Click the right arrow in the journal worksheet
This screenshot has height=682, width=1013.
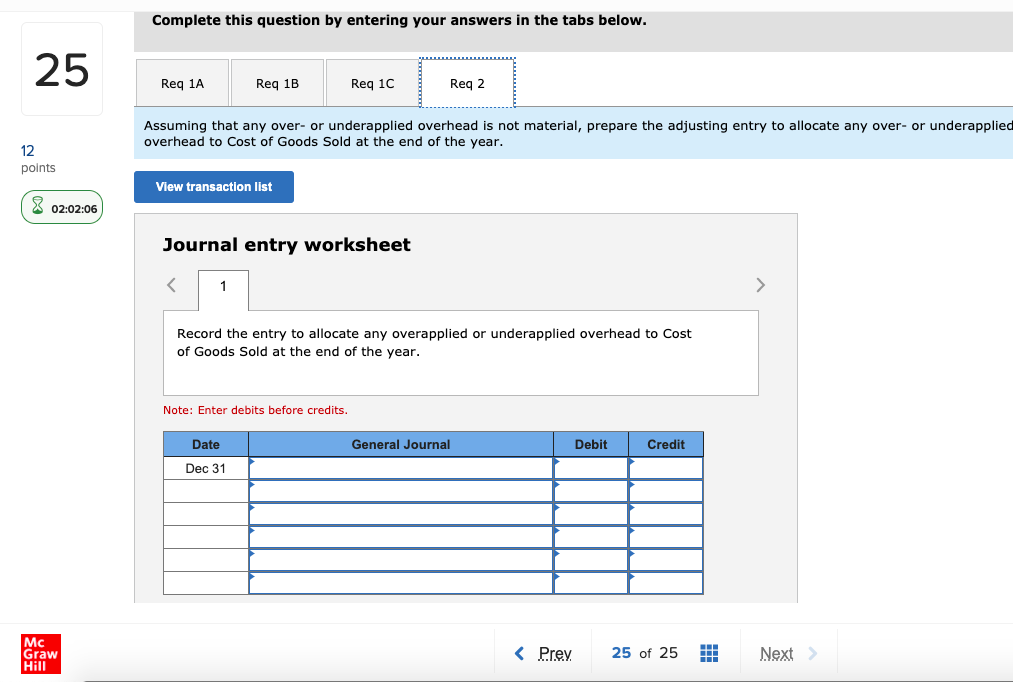760,285
